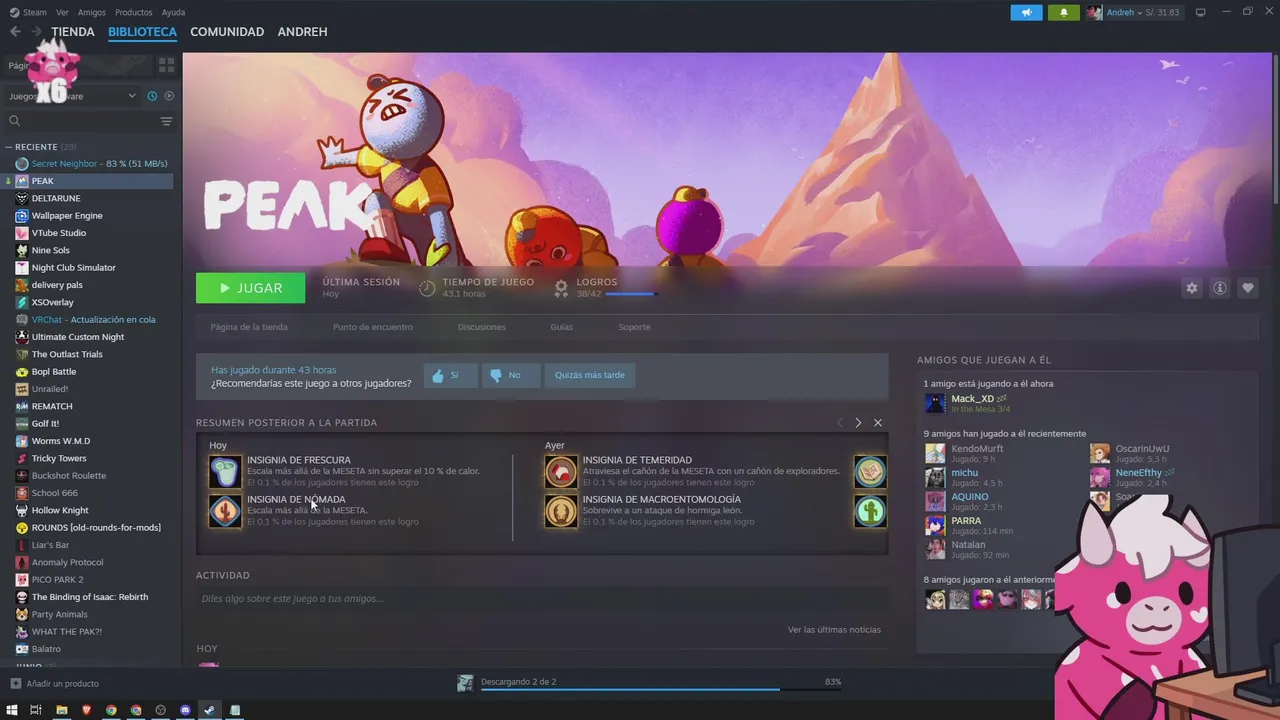Choose No thumbs down recommendation
Screen dimensions: 1280x720
[x=510, y=376]
